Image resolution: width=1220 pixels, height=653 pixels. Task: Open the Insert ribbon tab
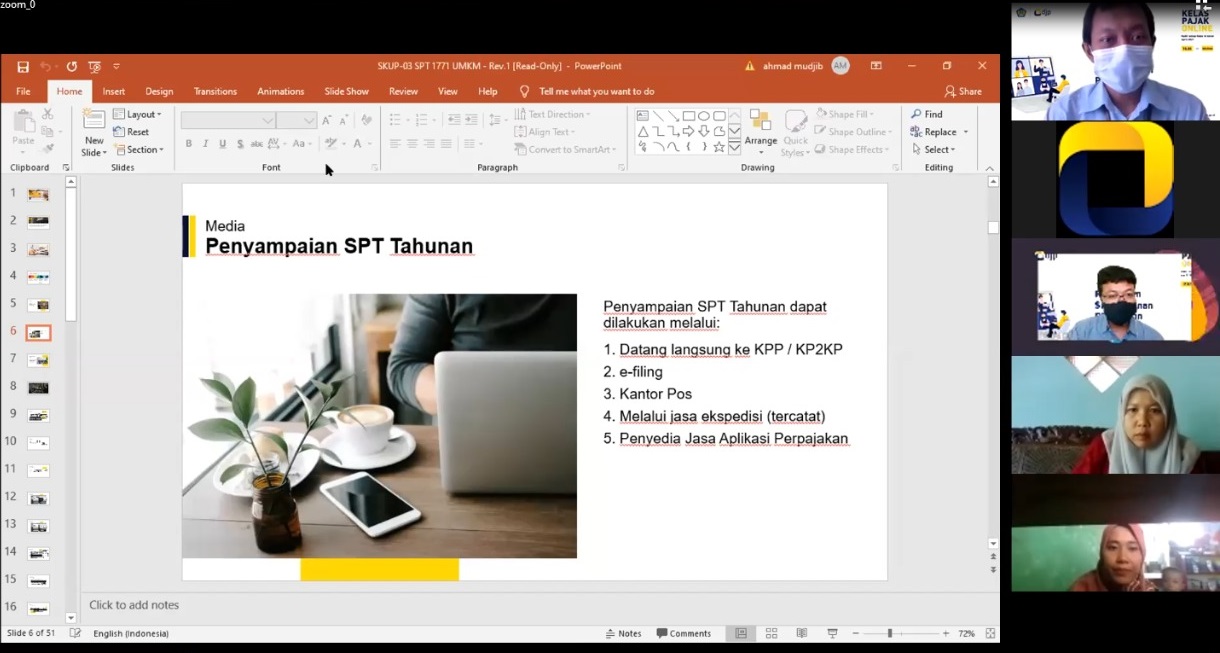(x=114, y=91)
